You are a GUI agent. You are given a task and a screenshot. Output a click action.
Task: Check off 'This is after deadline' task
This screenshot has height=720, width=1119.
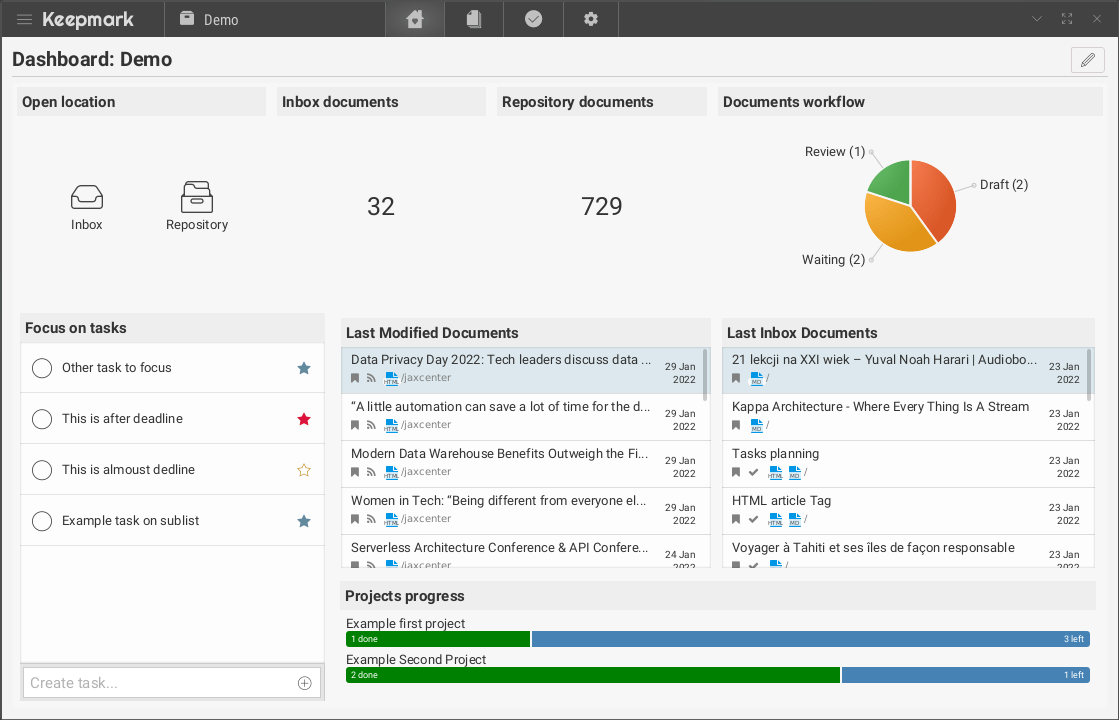[x=42, y=419]
